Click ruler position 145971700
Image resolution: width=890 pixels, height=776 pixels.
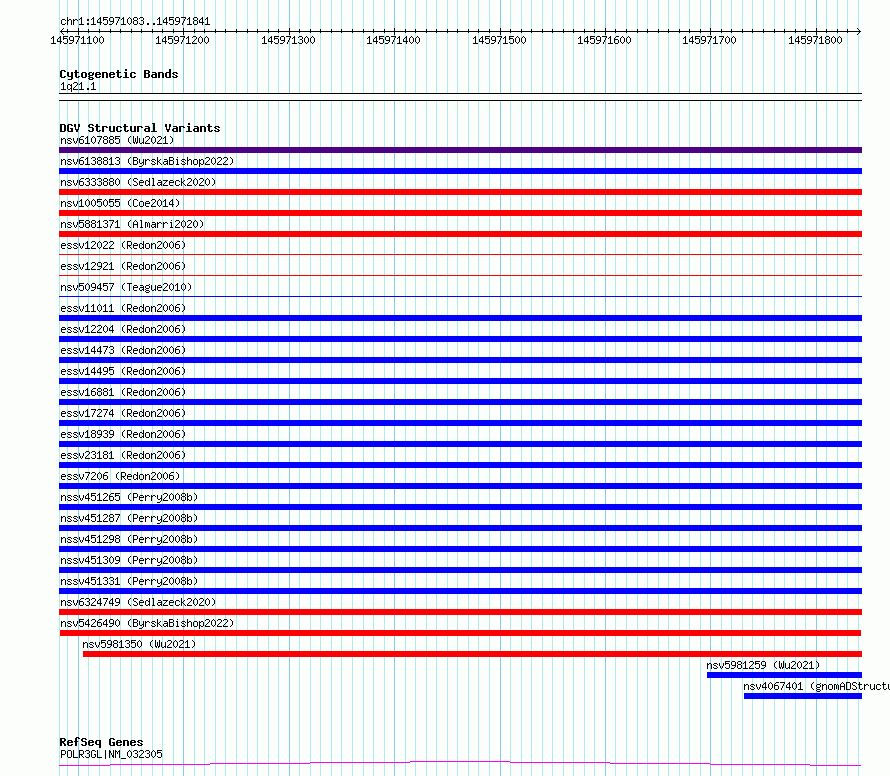710,40
